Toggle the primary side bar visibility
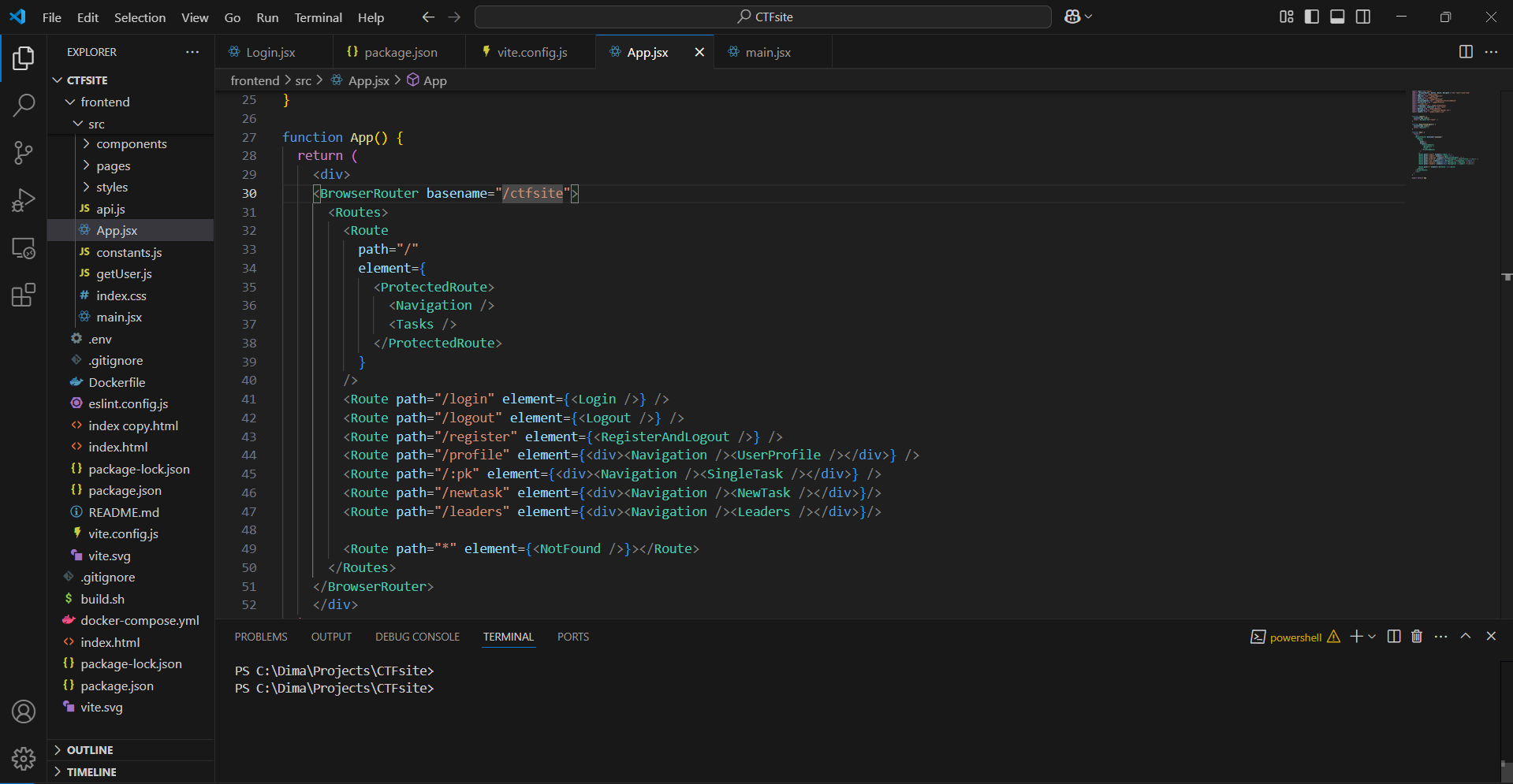The image size is (1513, 784). pyautogui.click(x=1312, y=17)
